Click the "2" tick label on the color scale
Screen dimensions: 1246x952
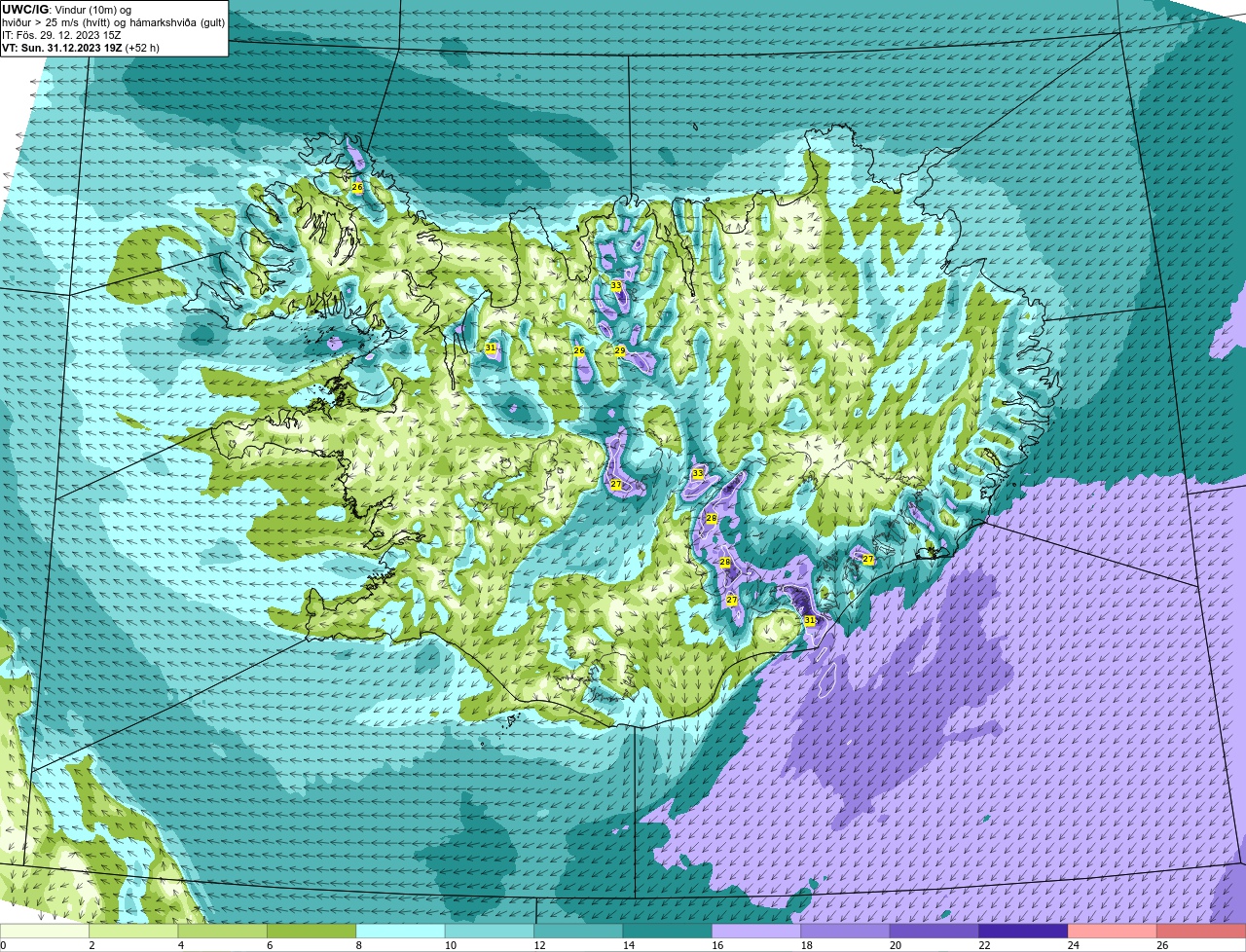[92, 945]
